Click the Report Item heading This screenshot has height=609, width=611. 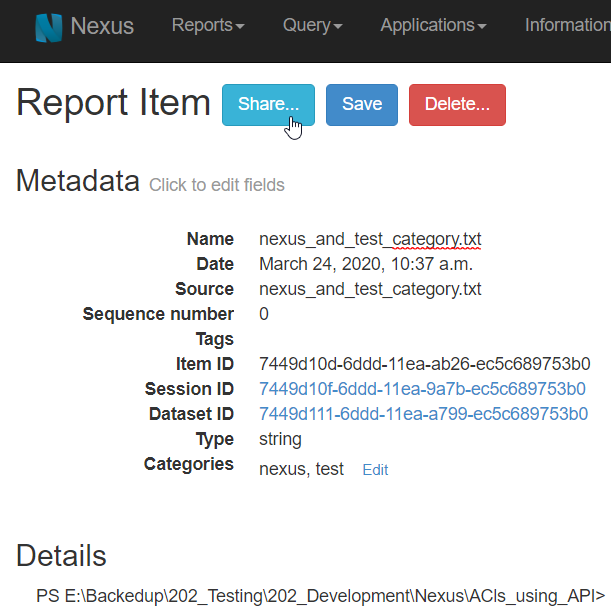[x=113, y=102]
